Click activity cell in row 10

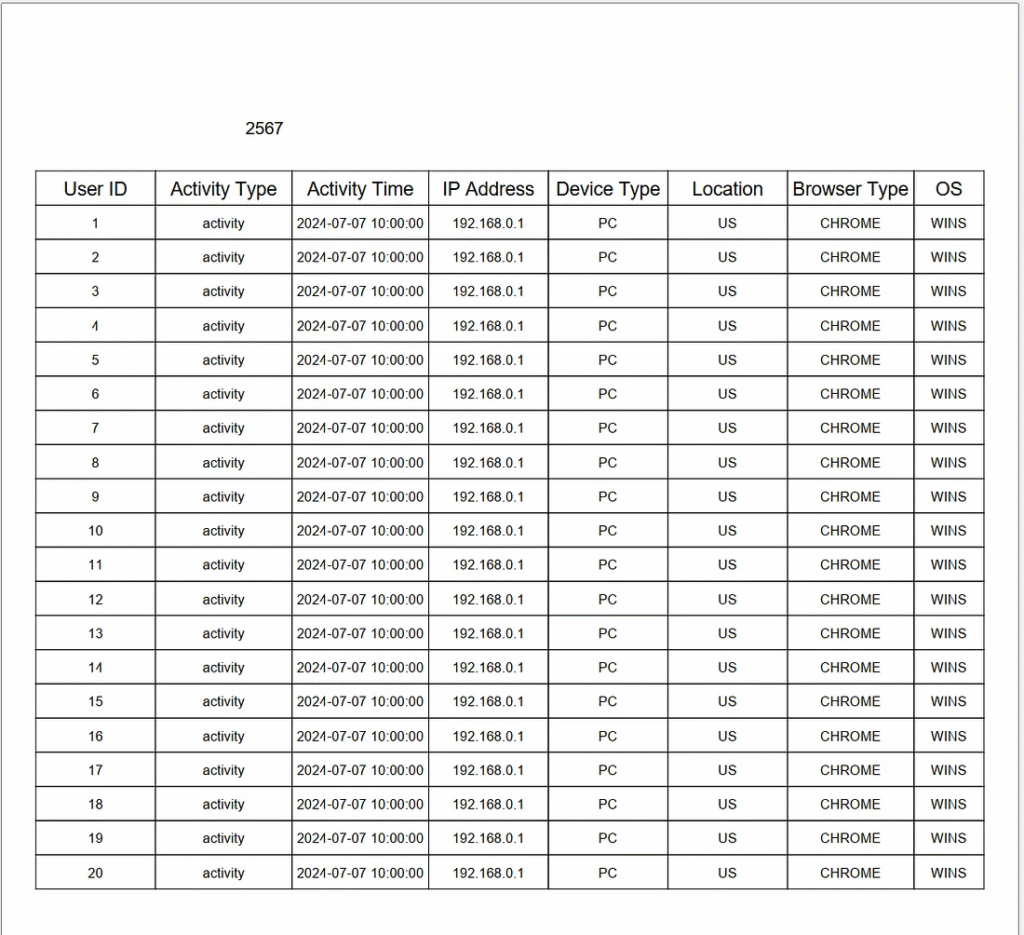(x=223, y=530)
